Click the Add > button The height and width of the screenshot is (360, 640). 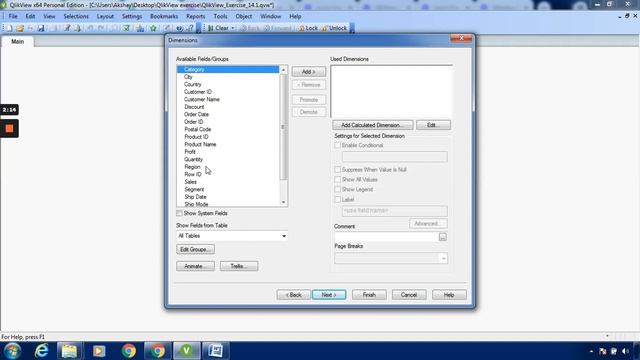pos(309,72)
